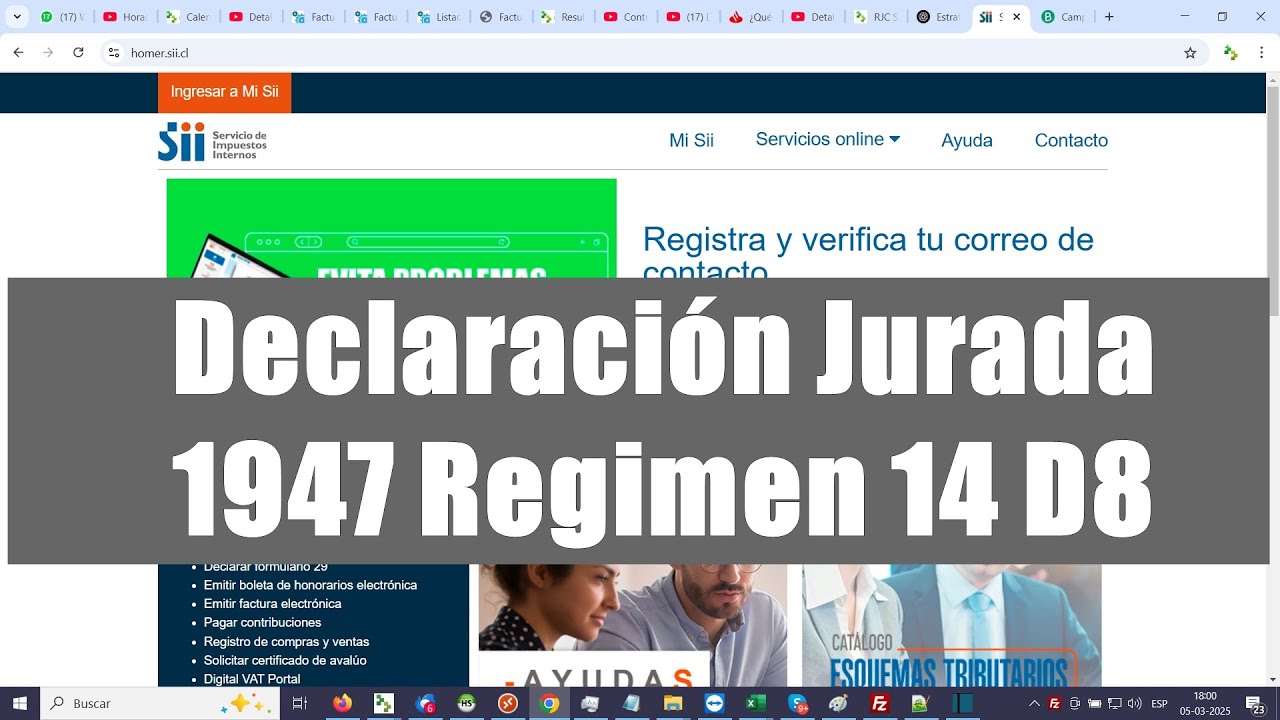Click Pagar contribuciones link
Viewport: 1280px width, 720px height.
pyautogui.click(x=262, y=623)
